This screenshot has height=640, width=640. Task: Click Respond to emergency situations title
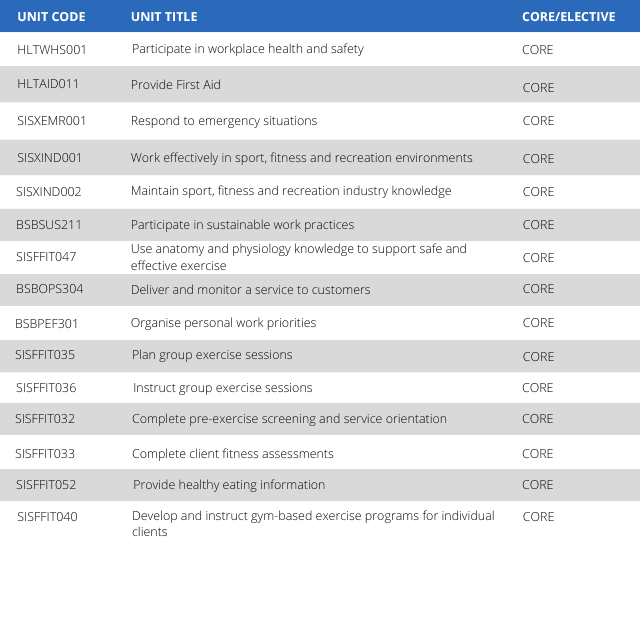(224, 121)
